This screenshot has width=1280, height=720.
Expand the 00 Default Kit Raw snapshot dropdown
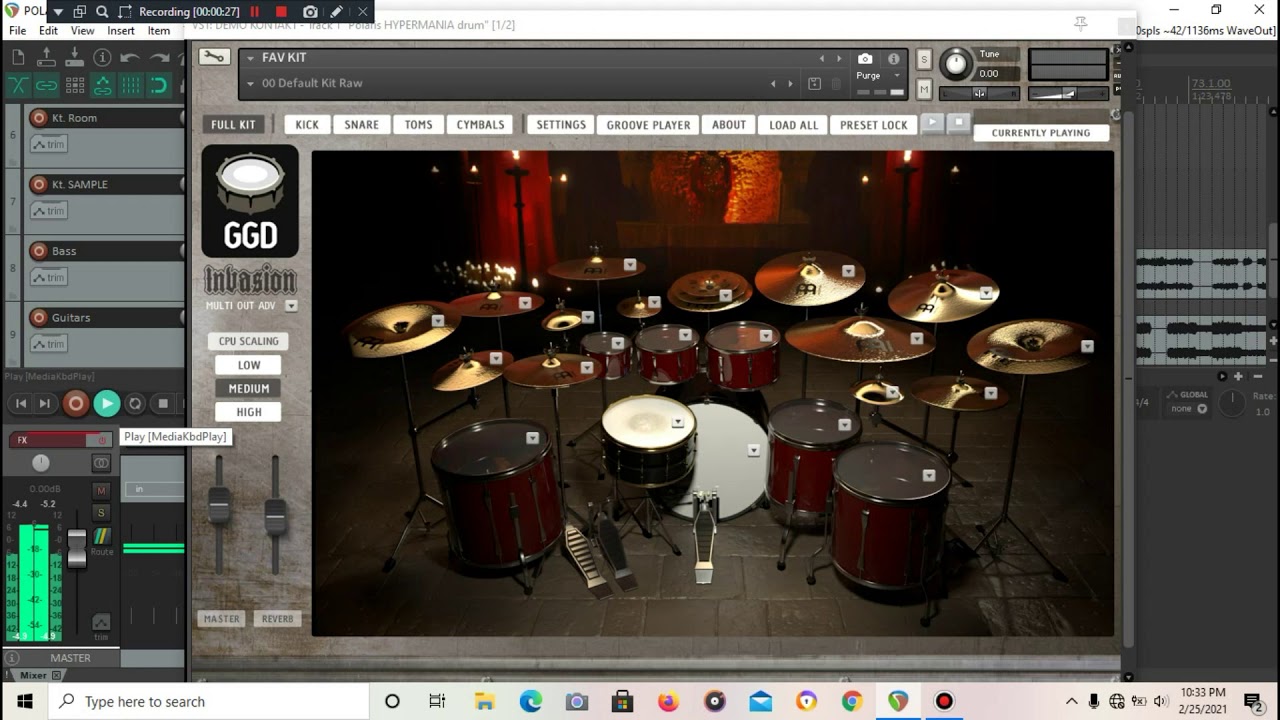(x=249, y=84)
